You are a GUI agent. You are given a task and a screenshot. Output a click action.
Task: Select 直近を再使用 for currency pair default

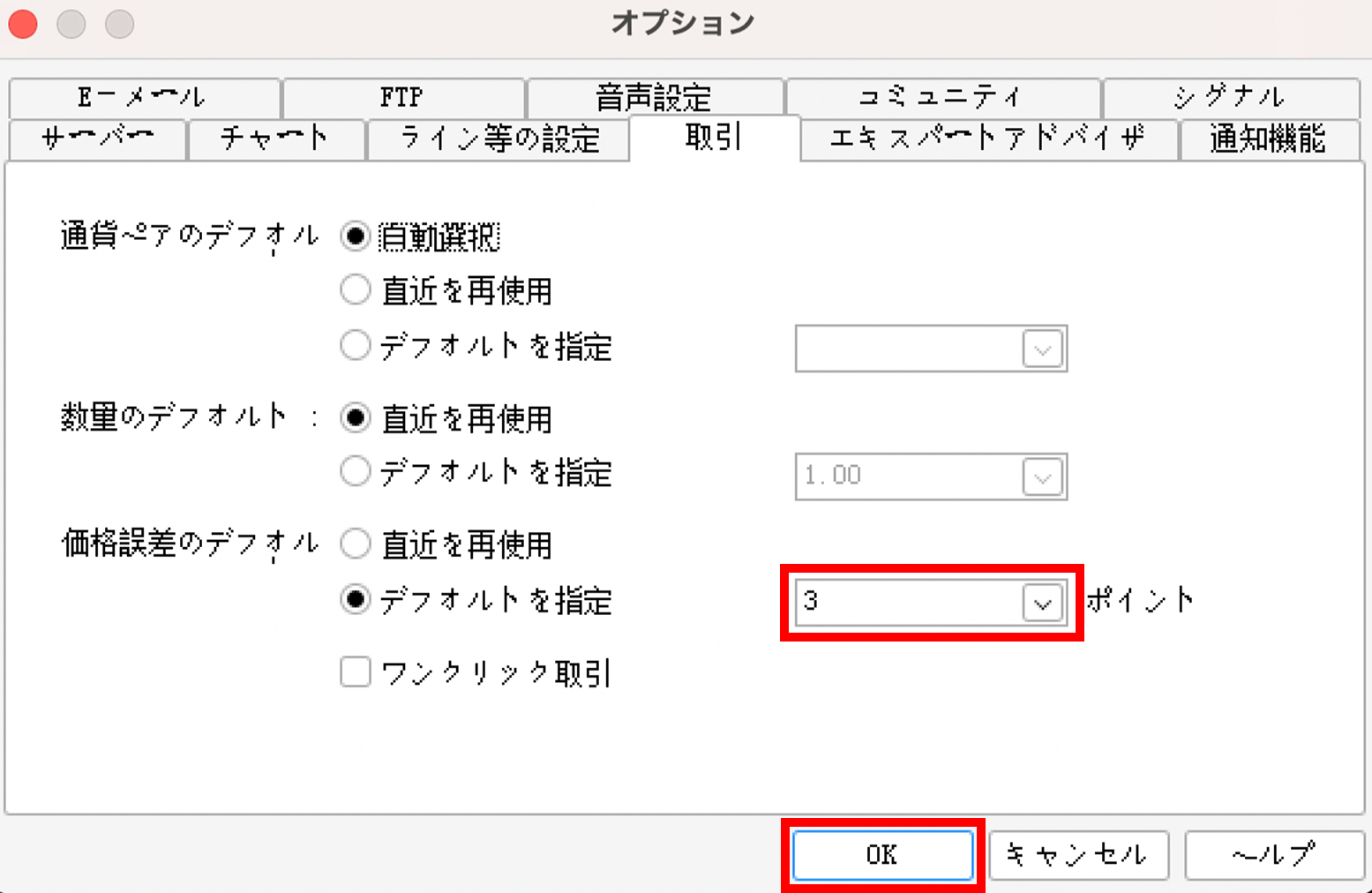(356, 290)
